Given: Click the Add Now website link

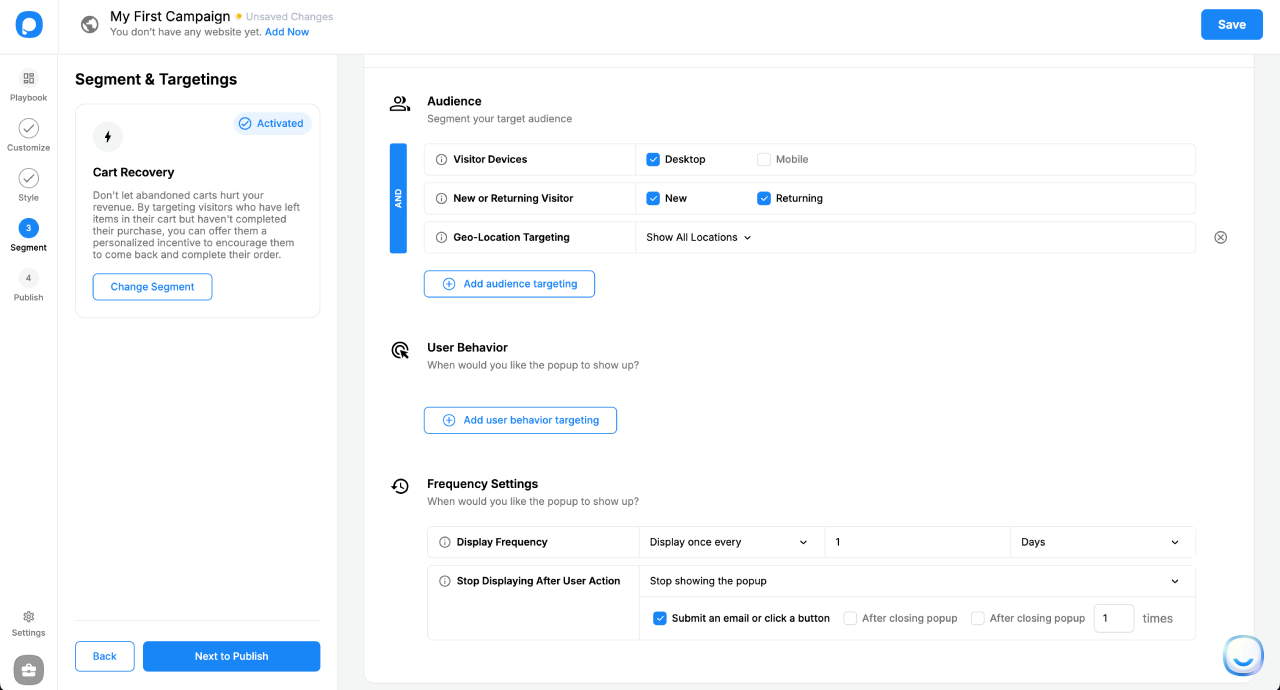Looking at the screenshot, I should click(x=287, y=32).
